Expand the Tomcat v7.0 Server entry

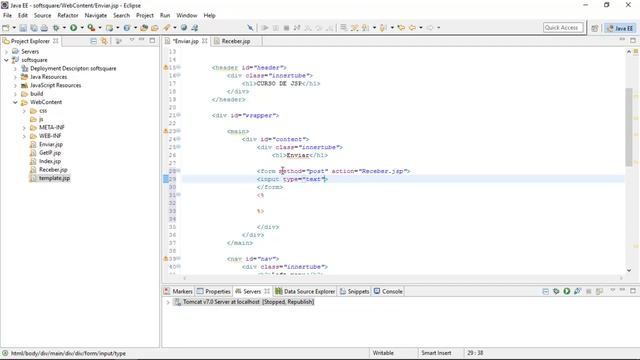167,302
